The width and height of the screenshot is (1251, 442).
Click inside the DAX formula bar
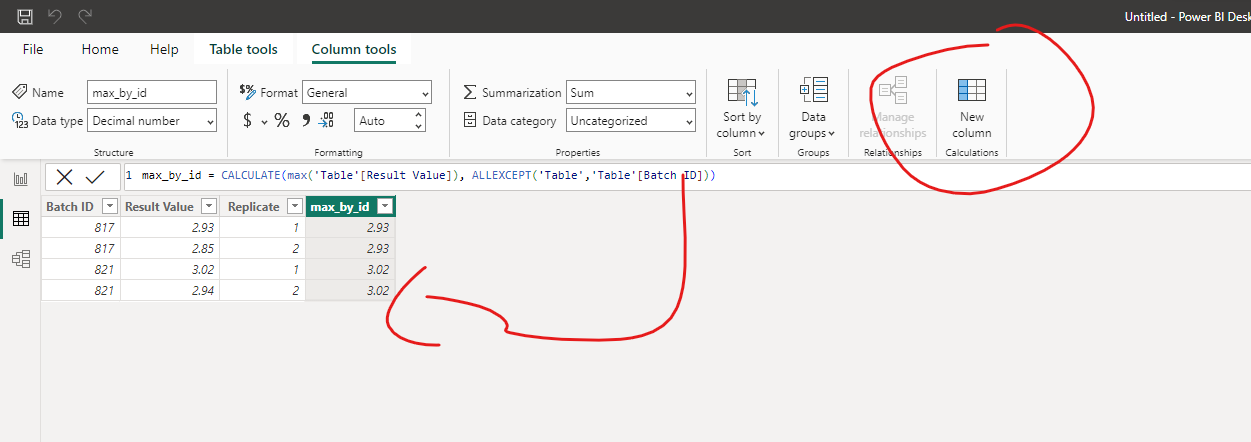point(686,176)
